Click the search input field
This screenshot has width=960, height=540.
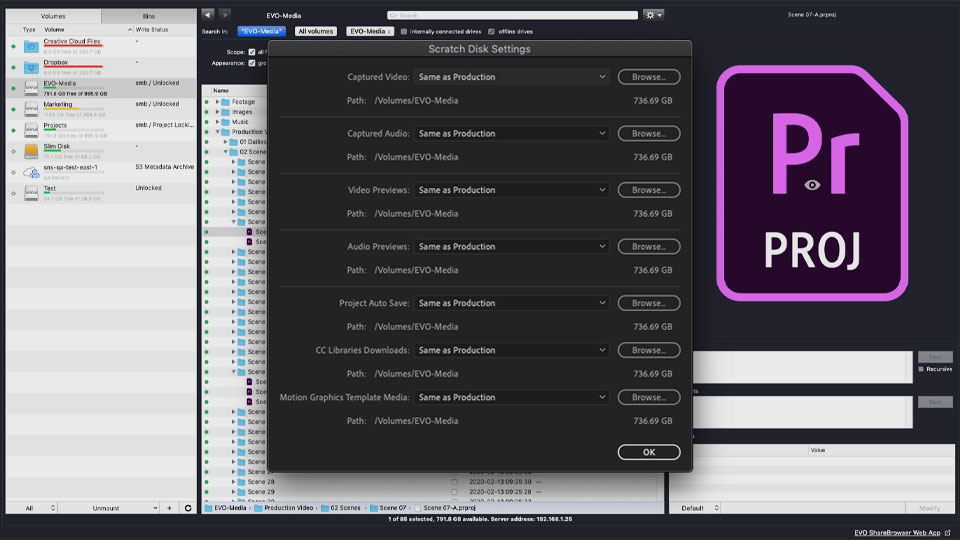point(512,15)
